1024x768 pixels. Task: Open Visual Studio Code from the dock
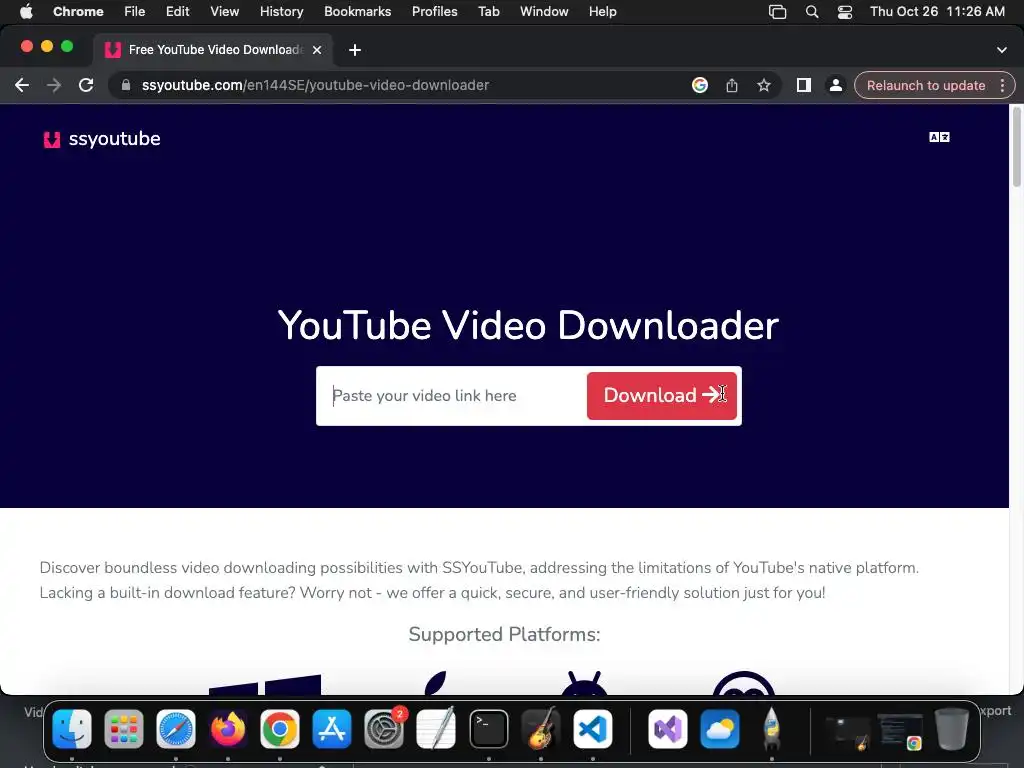click(593, 729)
